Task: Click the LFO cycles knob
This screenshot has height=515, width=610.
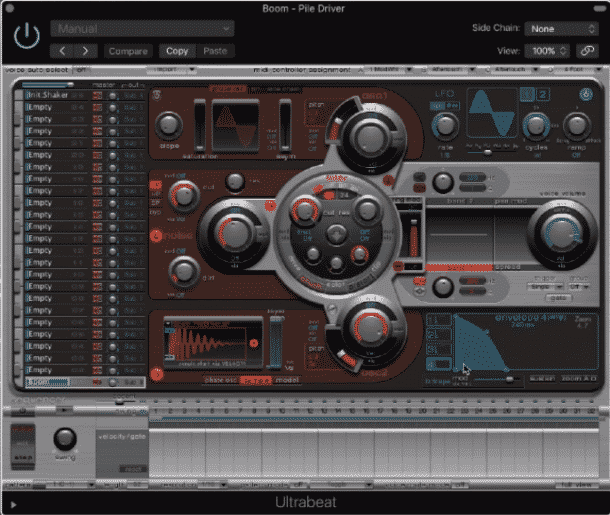Action: click(x=536, y=125)
